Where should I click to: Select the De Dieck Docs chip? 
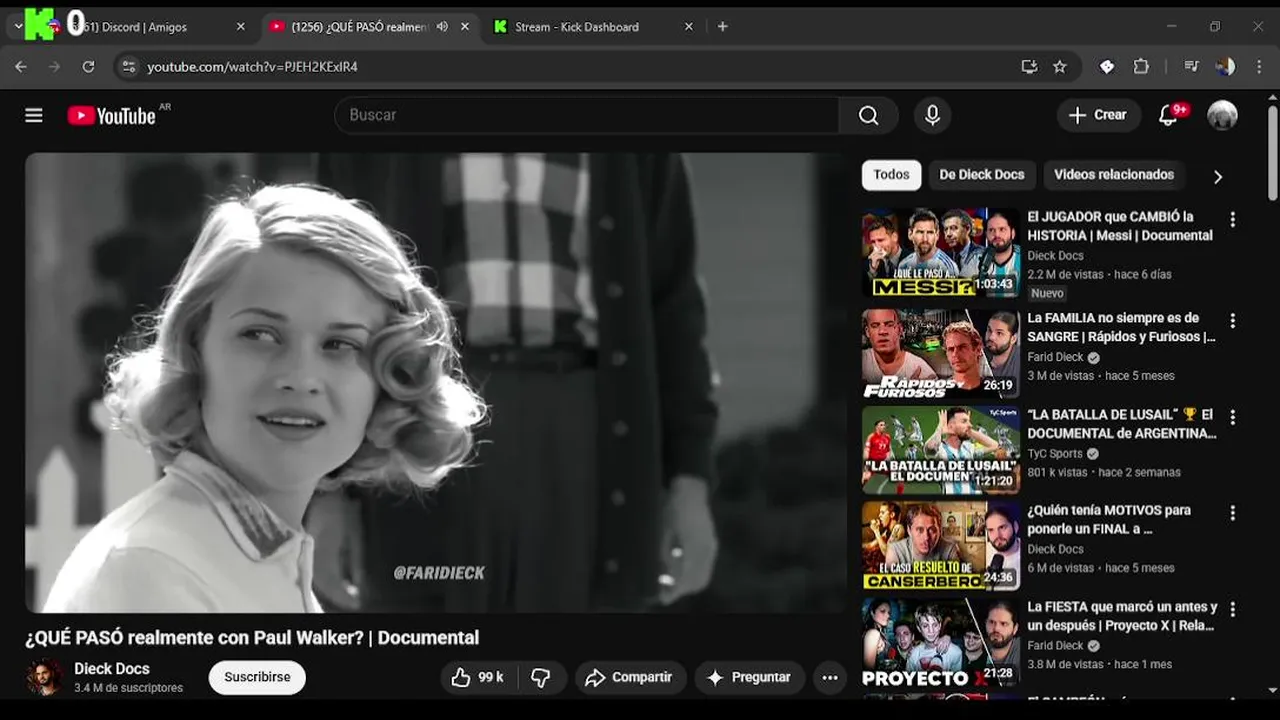pos(982,175)
